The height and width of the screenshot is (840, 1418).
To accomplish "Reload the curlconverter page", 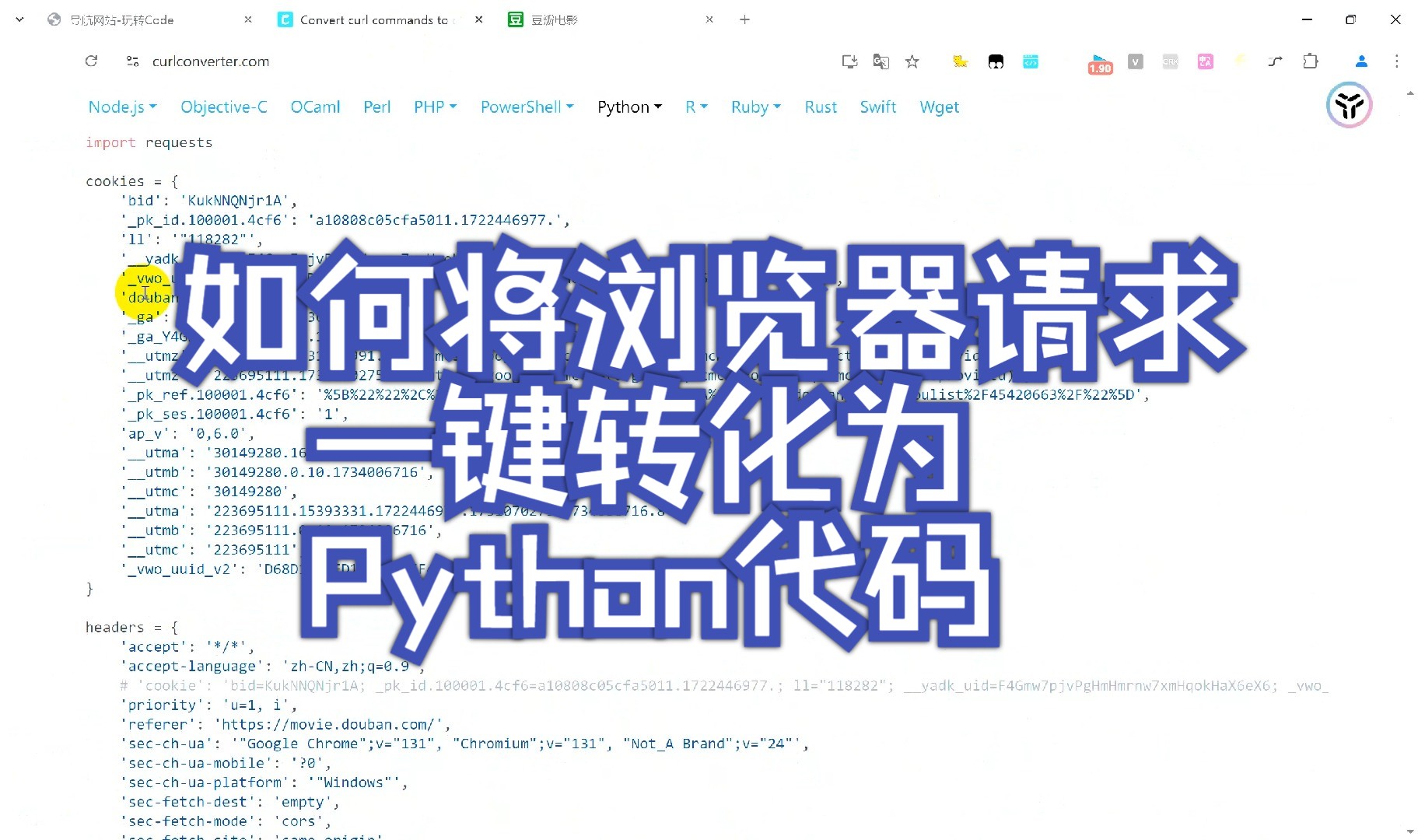I will 91,61.
